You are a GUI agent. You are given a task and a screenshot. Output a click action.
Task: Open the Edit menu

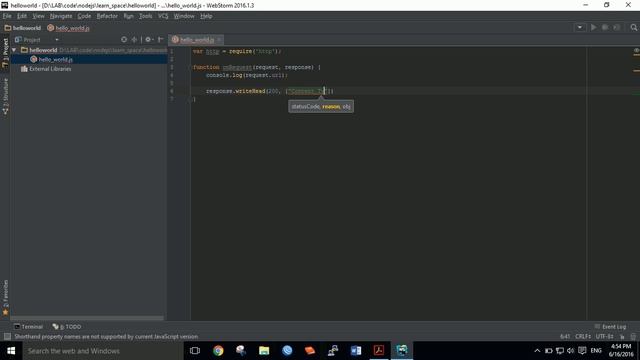pyautogui.click(x=22, y=16)
